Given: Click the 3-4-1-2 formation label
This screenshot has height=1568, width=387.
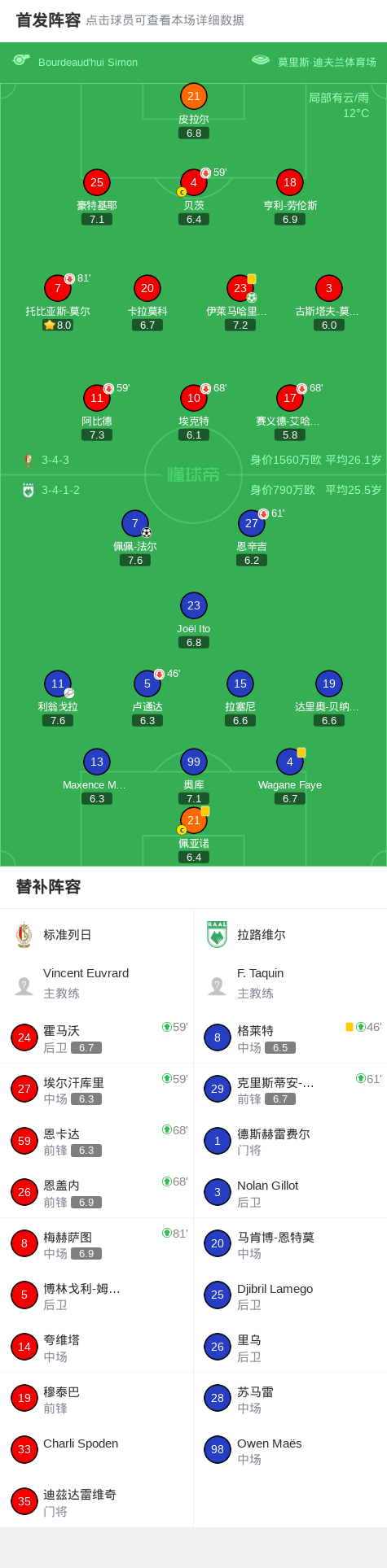Looking at the screenshot, I should (61, 490).
